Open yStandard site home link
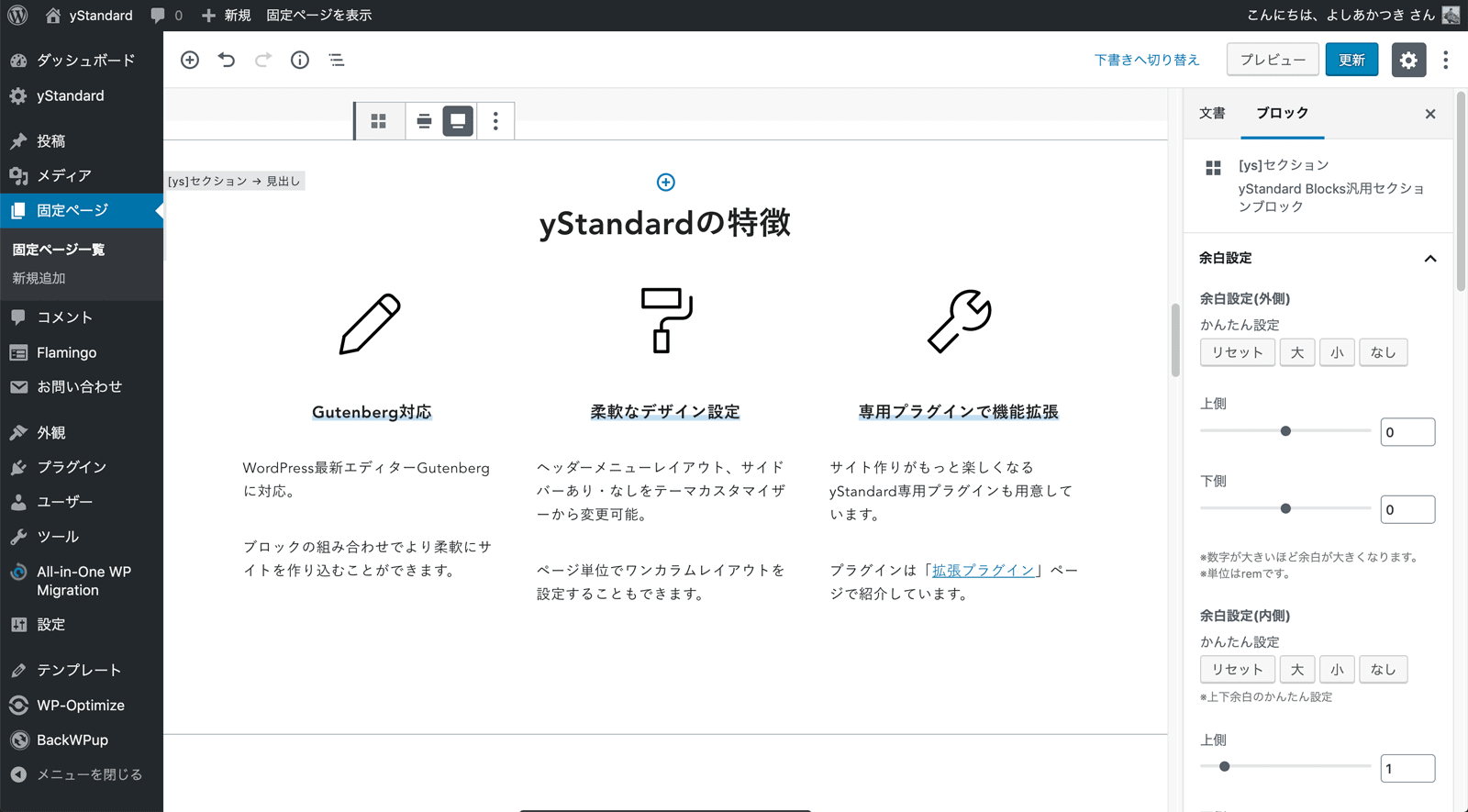Screen dimensions: 1468x812 coord(89,16)
